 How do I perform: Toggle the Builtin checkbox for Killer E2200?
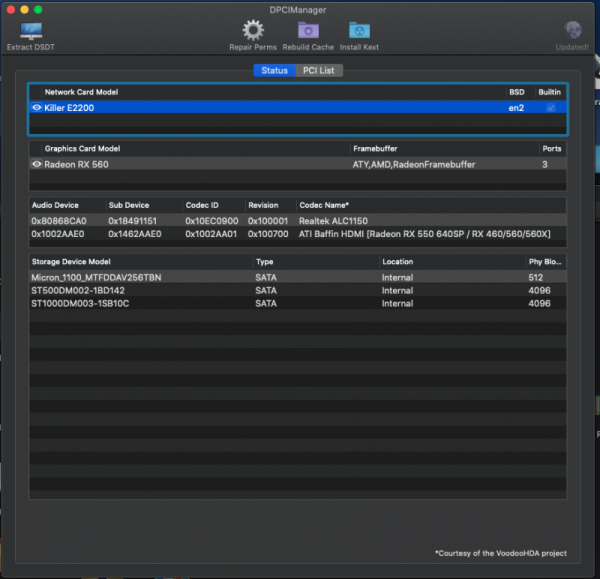[x=550, y=107]
